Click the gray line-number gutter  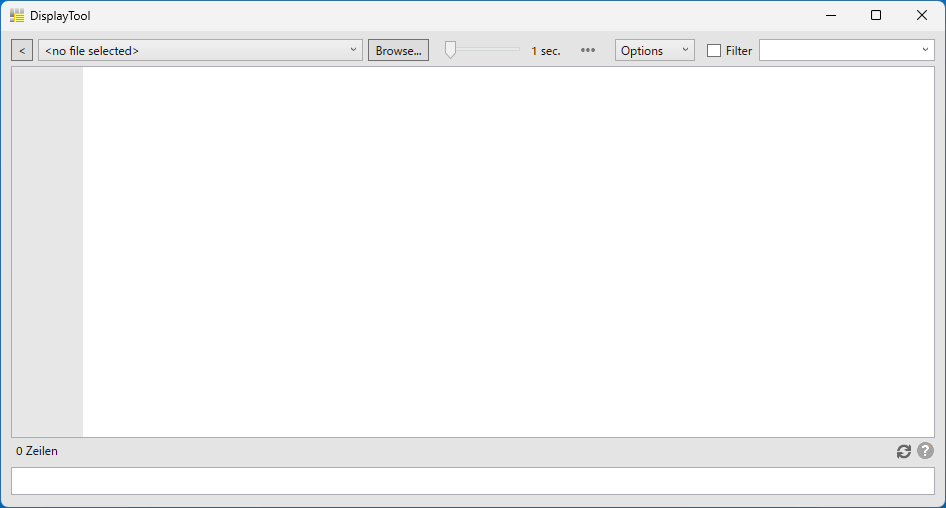[x=47, y=252]
